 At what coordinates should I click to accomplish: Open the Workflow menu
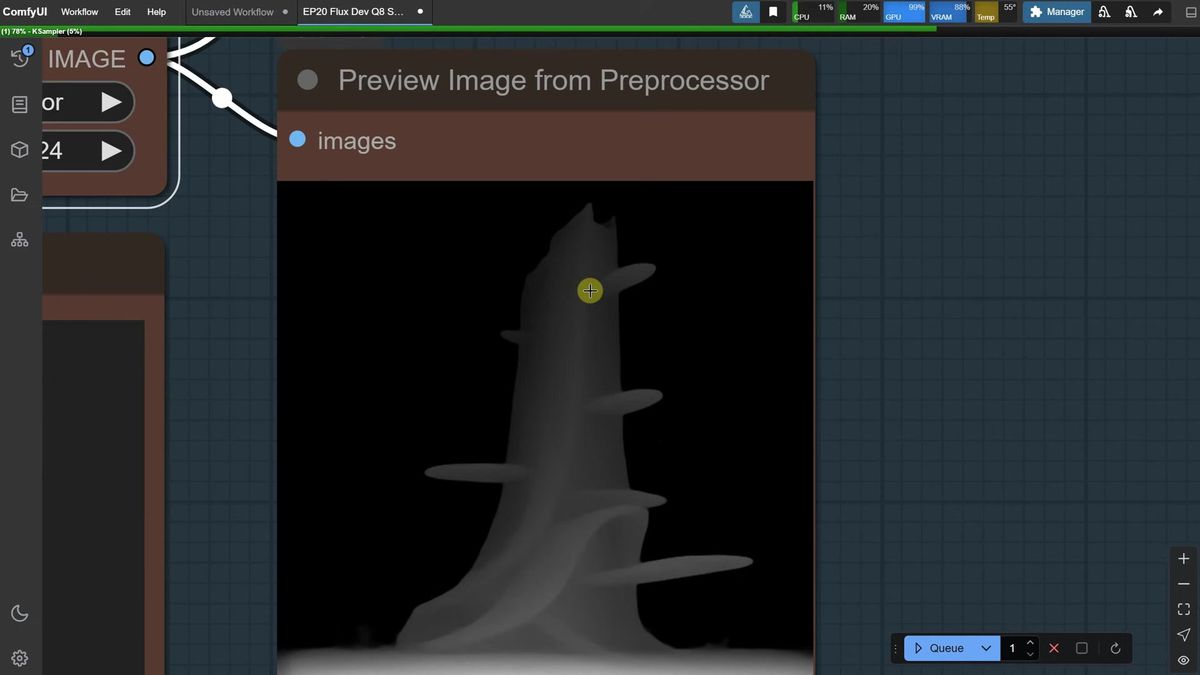pyautogui.click(x=79, y=12)
